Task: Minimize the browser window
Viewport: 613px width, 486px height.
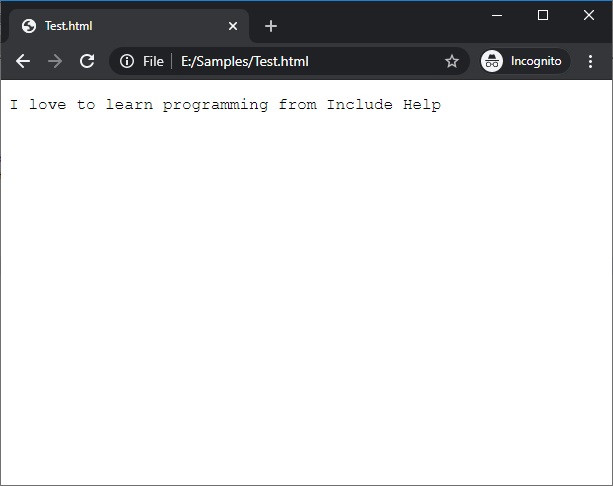Action: tap(497, 15)
